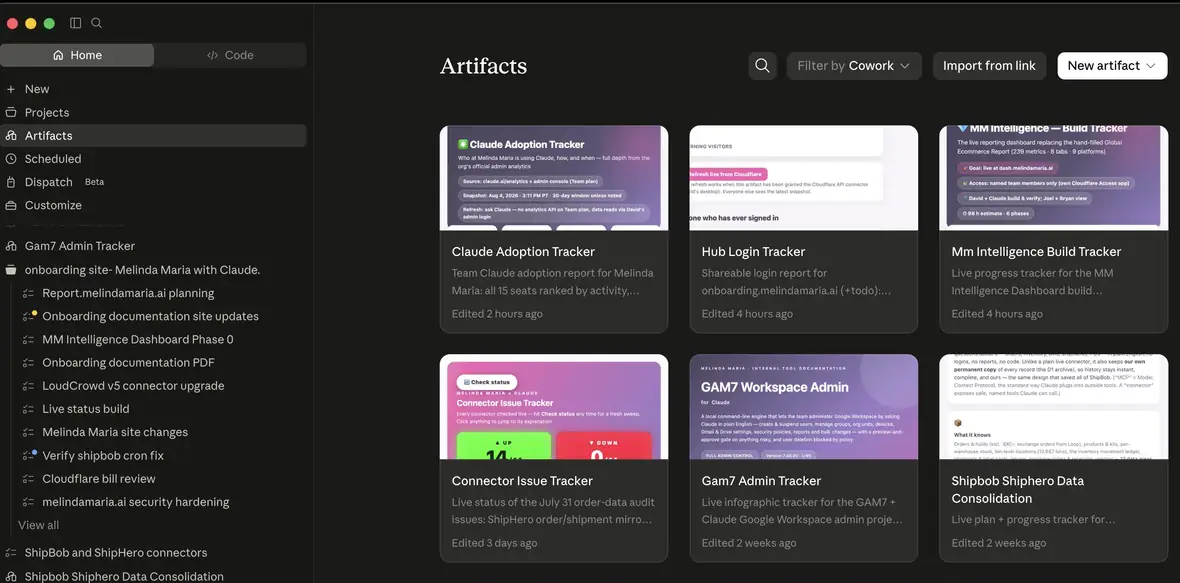This screenshot has width=1180, height=583.
Task: Open Scheduled in the sidebar
Action: click(x=154, y=159)
